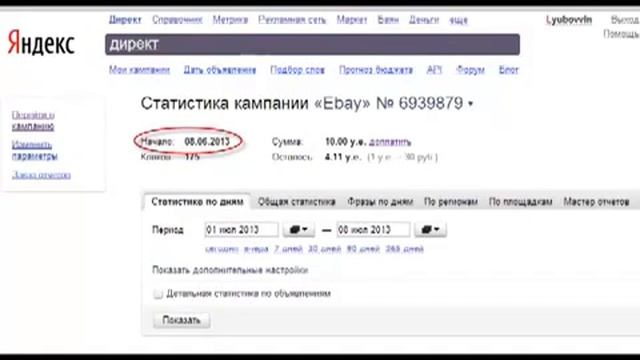Select сегодня period shortcut

tap(222, 249)
